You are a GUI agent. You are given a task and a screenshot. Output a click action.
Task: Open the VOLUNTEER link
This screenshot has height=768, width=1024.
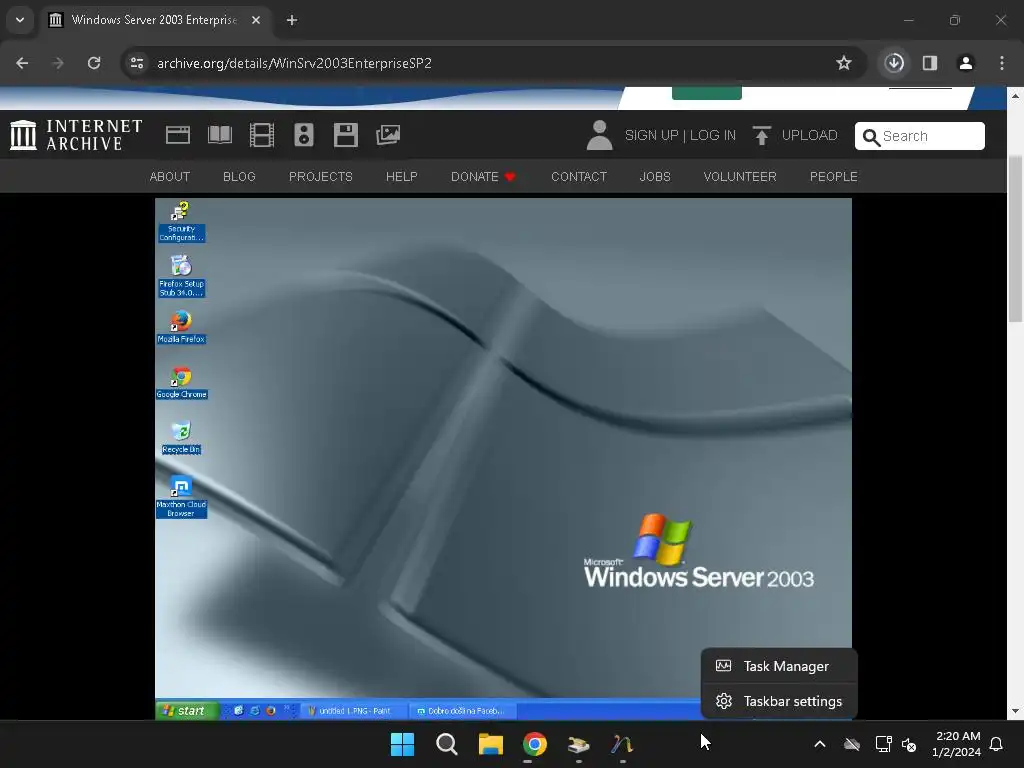coord(740,176)
